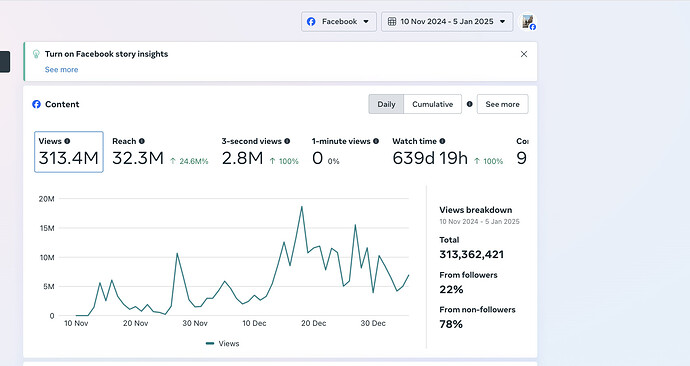The height and width of the screenshot is (366, 690).
Task: Switch chart to Daily view
Action: [386, 104]
